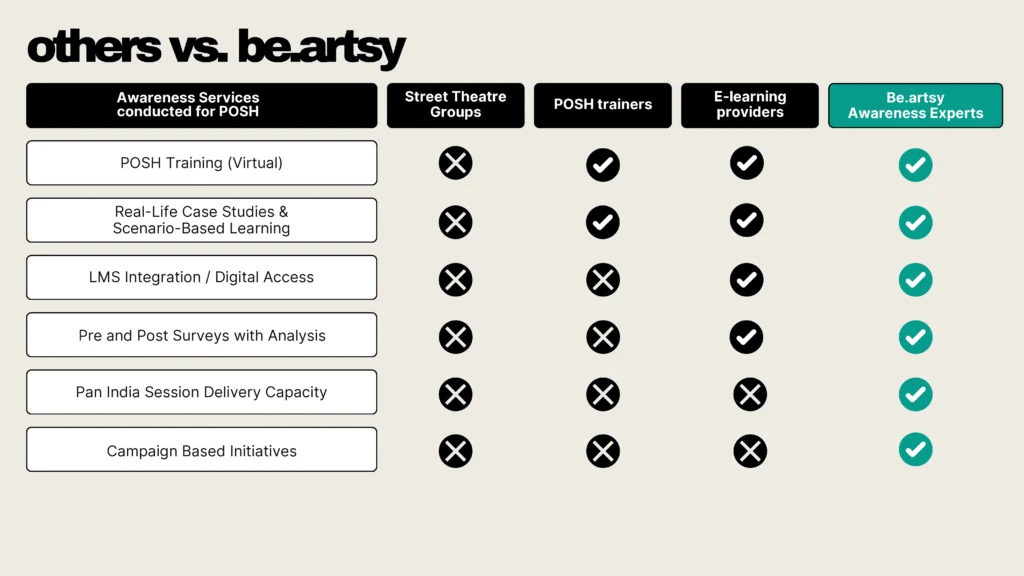The image size is (1024, 576).
Task: Click POSH trainers checkmark for POSH Training (Virtual)
Action: point(603,165)
